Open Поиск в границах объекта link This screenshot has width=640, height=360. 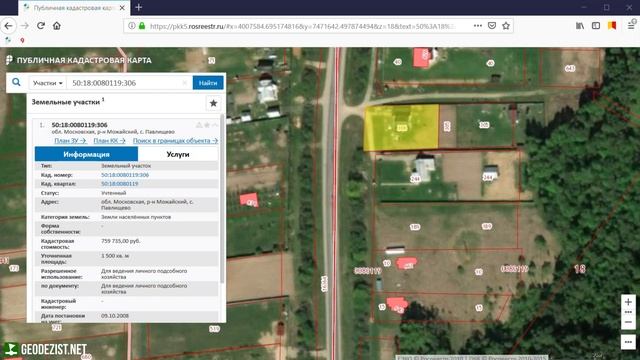(x=175, y=140)
